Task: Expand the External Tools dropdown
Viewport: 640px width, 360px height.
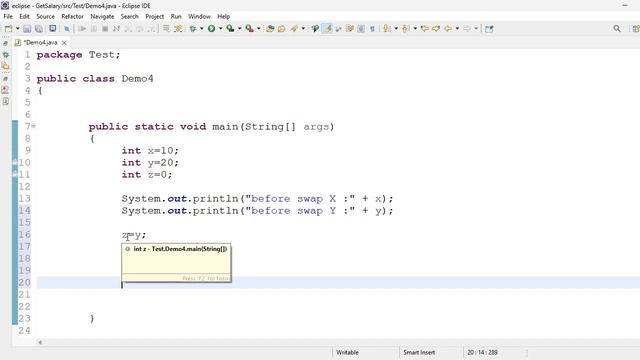Action: 258,29
